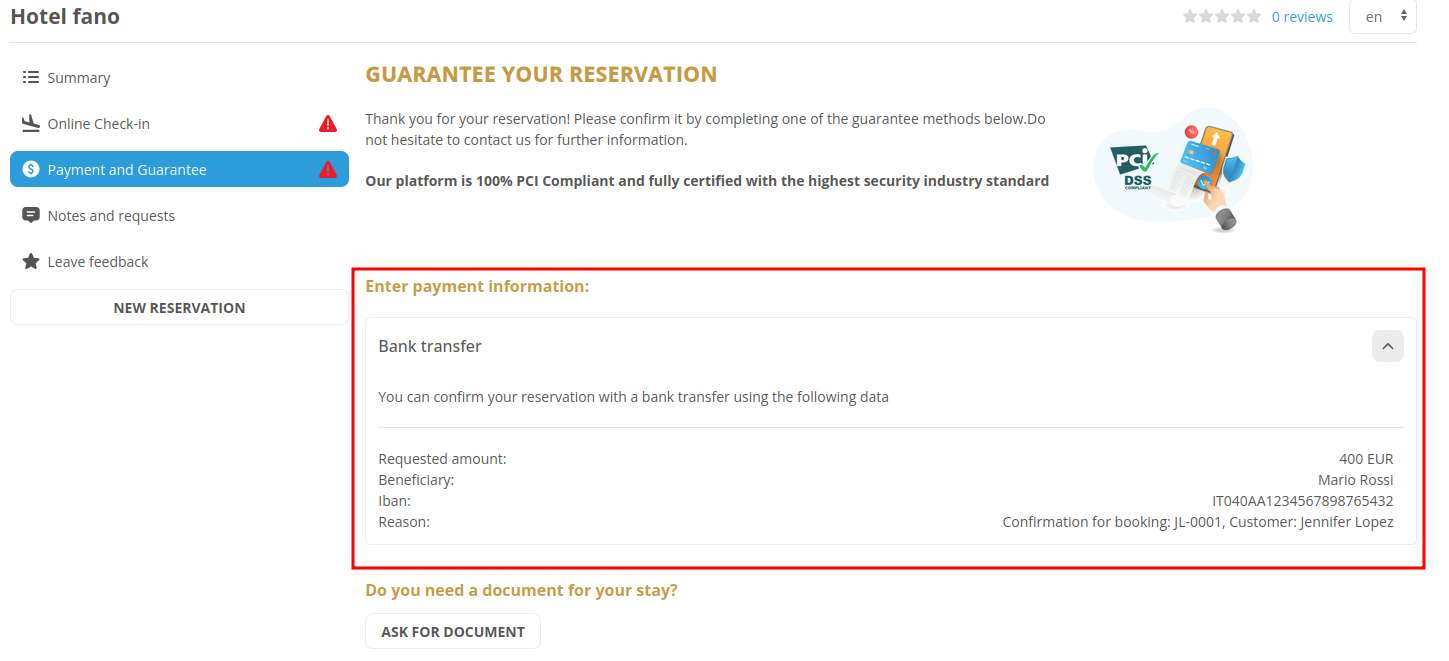Image resolution: width=1449 pixels, height=661 pixels.
Task: Click the Bank transfer panel header
Action: point(890,346)
